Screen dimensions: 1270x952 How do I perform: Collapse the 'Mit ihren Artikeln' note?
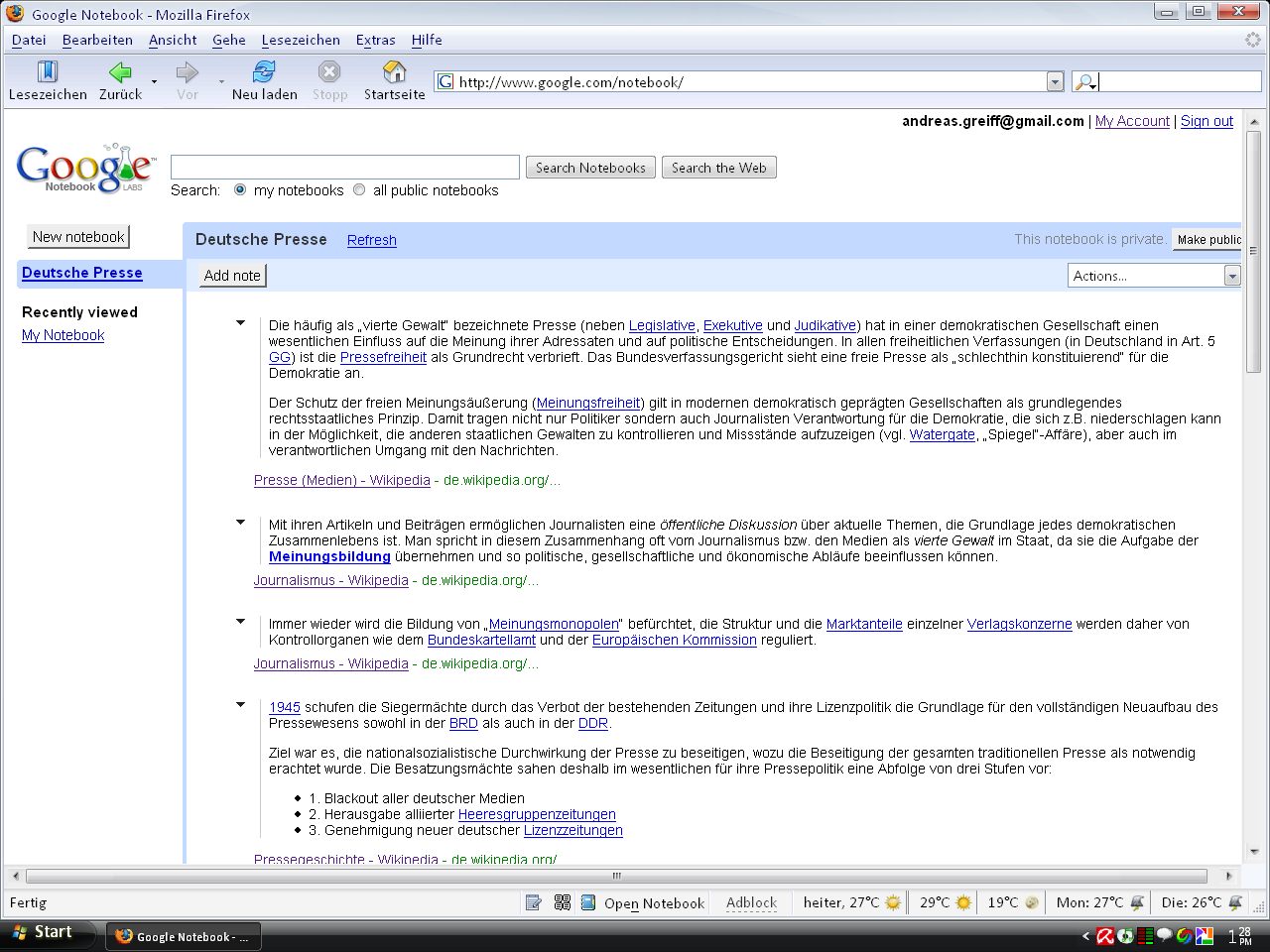click(240, 522)
